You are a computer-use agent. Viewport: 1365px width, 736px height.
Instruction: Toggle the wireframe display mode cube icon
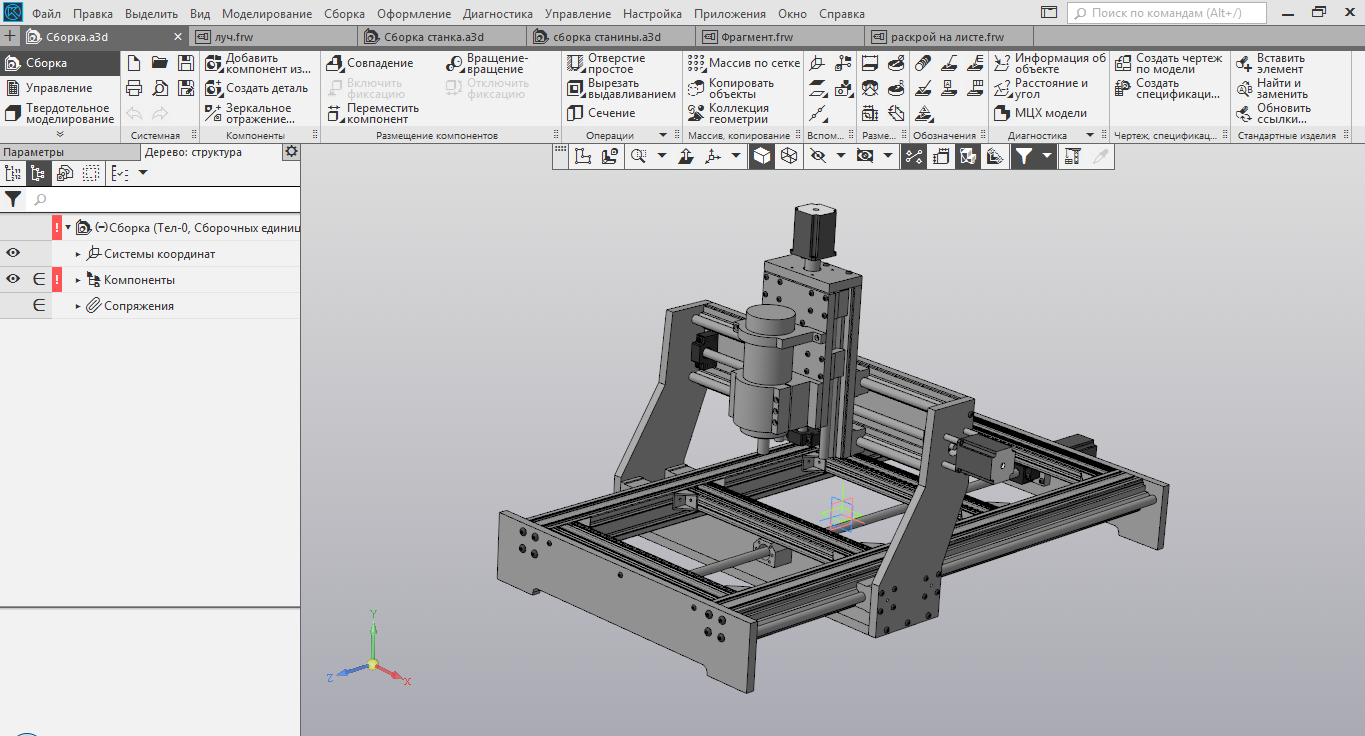788,156
